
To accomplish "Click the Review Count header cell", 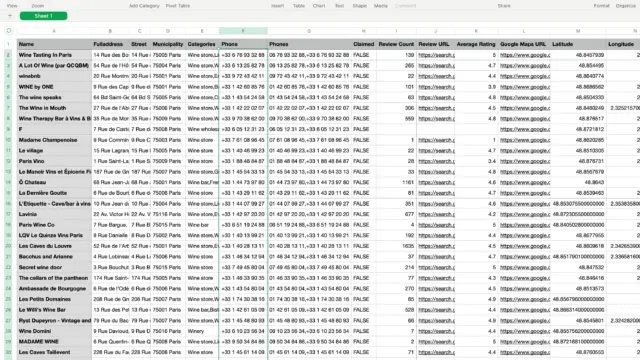I will [396, 44].
